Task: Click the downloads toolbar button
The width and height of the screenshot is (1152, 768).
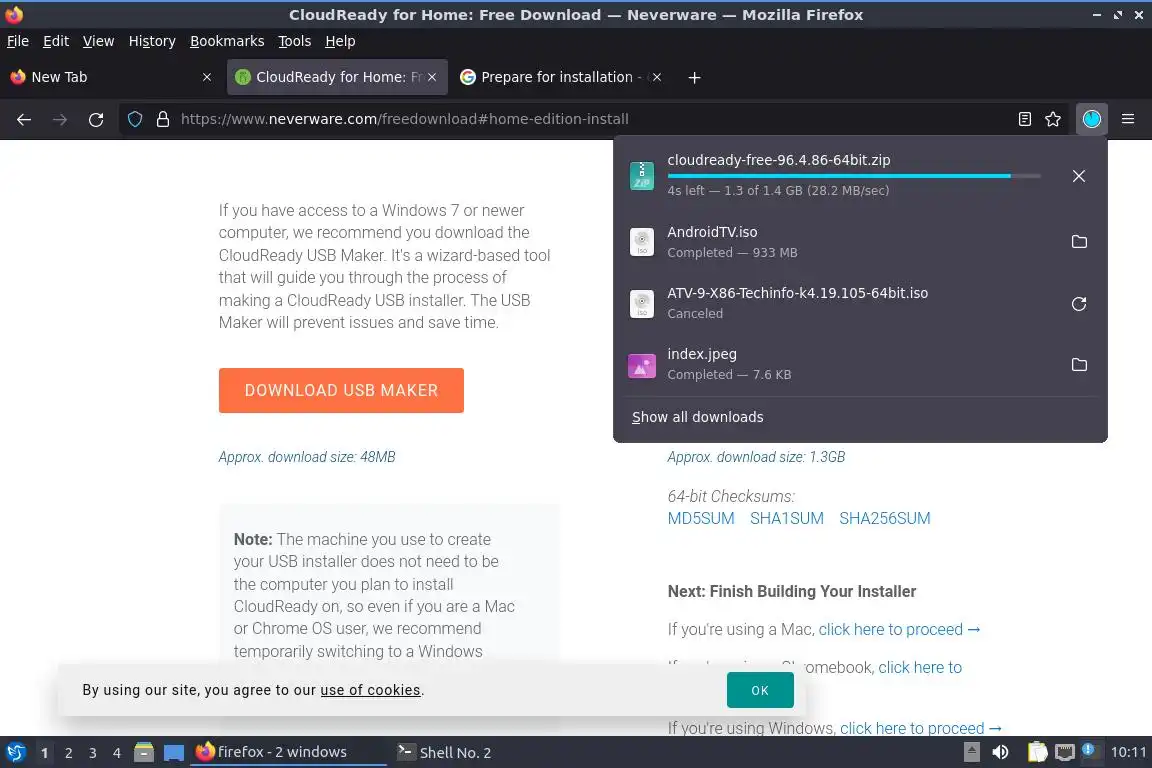Action: 1092,119
